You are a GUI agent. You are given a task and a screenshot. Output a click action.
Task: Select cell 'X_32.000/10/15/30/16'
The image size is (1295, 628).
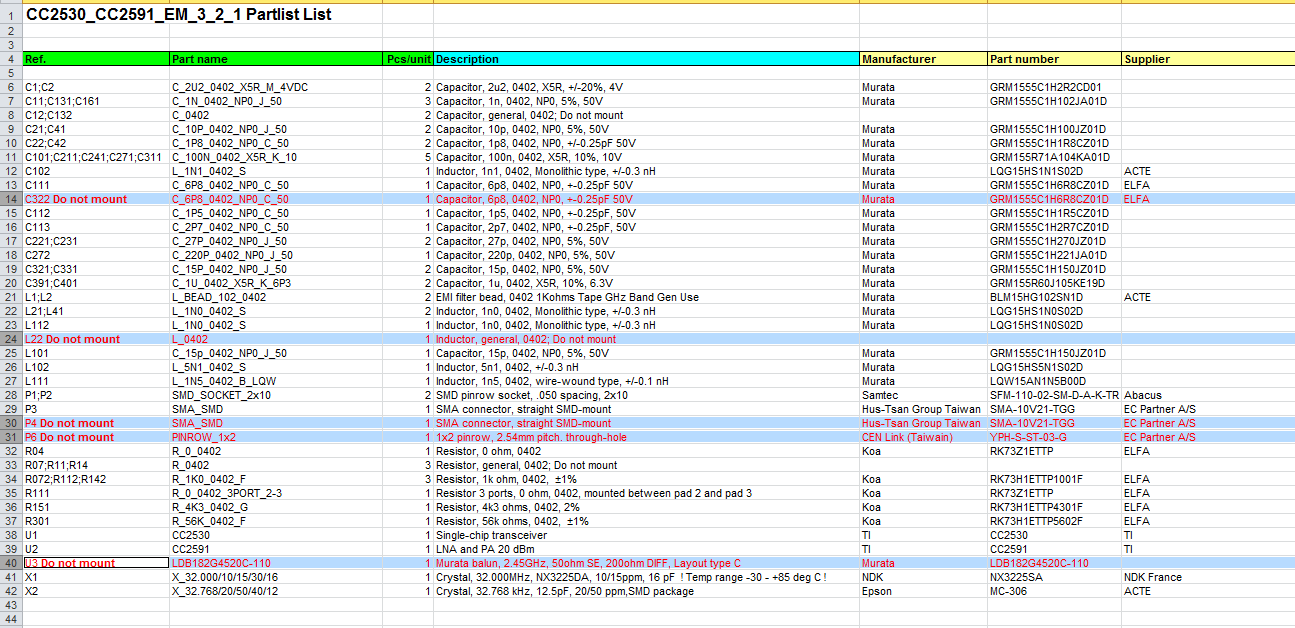[276, 577]
